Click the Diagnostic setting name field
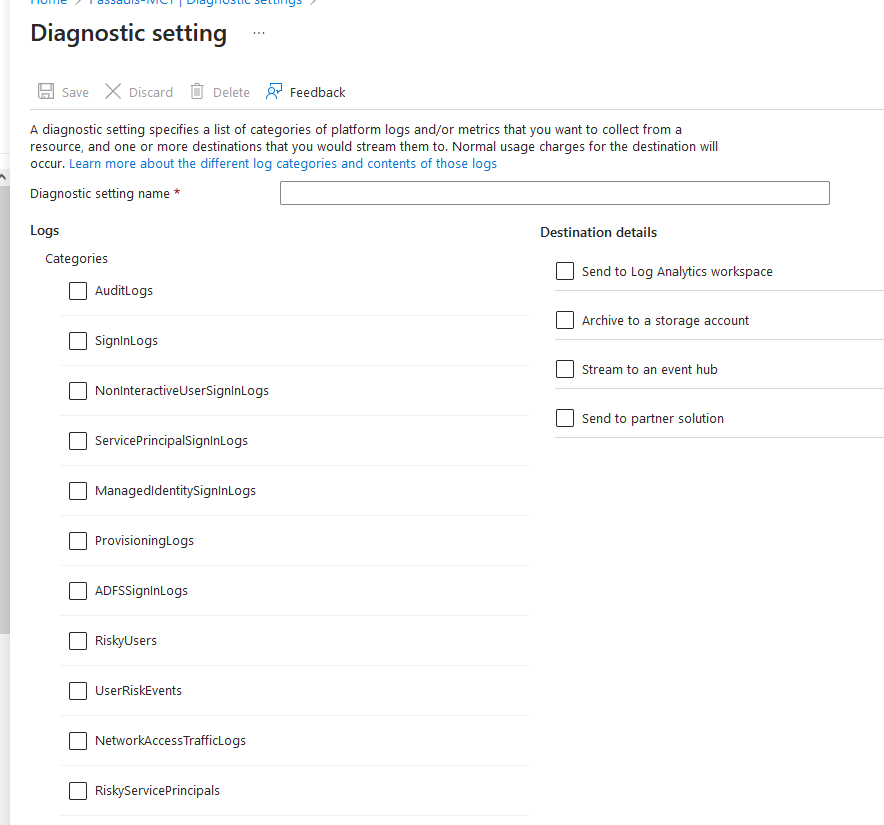Screen dimensions: 884x825 click(x=555, y=192)
